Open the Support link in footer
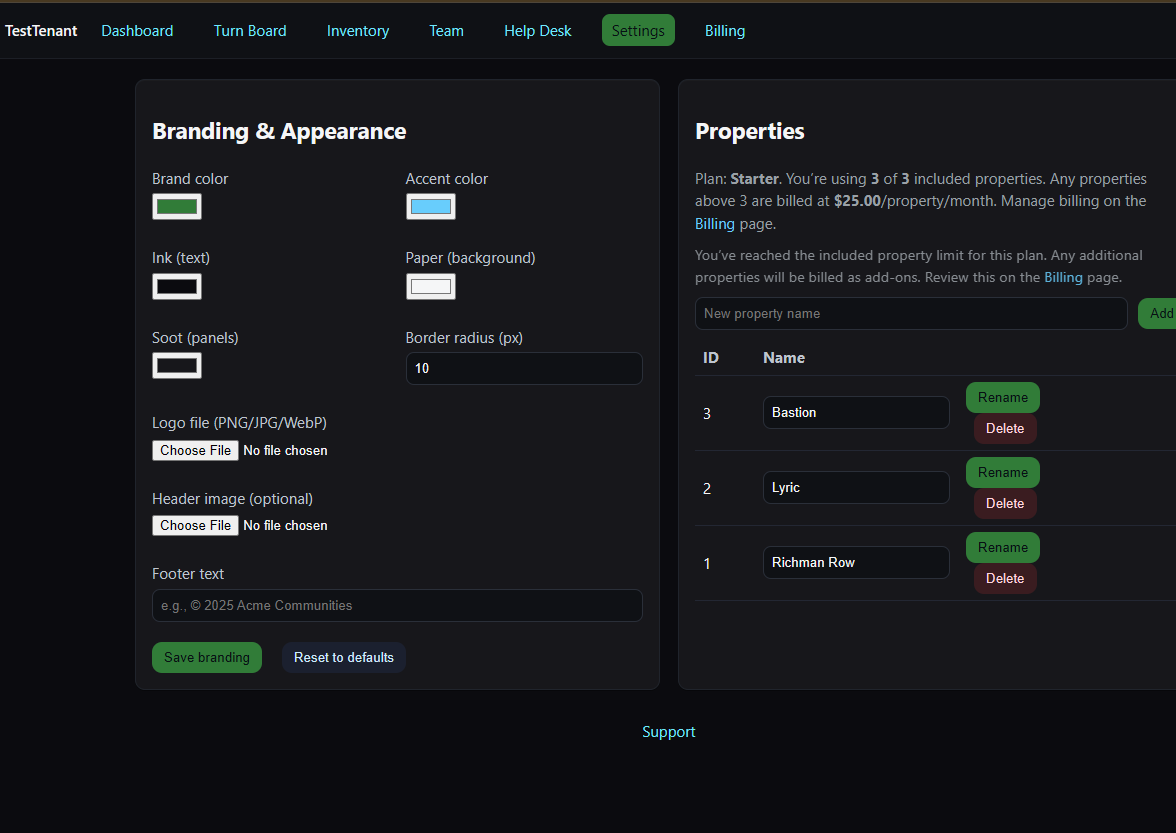 pos(668,732)
